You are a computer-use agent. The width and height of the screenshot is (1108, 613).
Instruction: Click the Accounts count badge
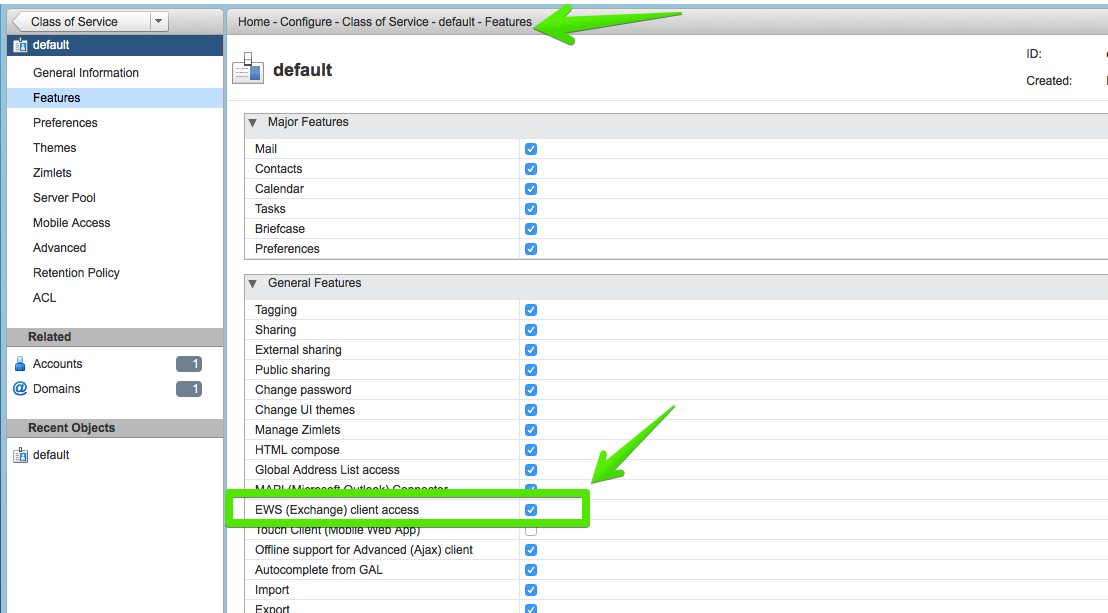(189, 364)
